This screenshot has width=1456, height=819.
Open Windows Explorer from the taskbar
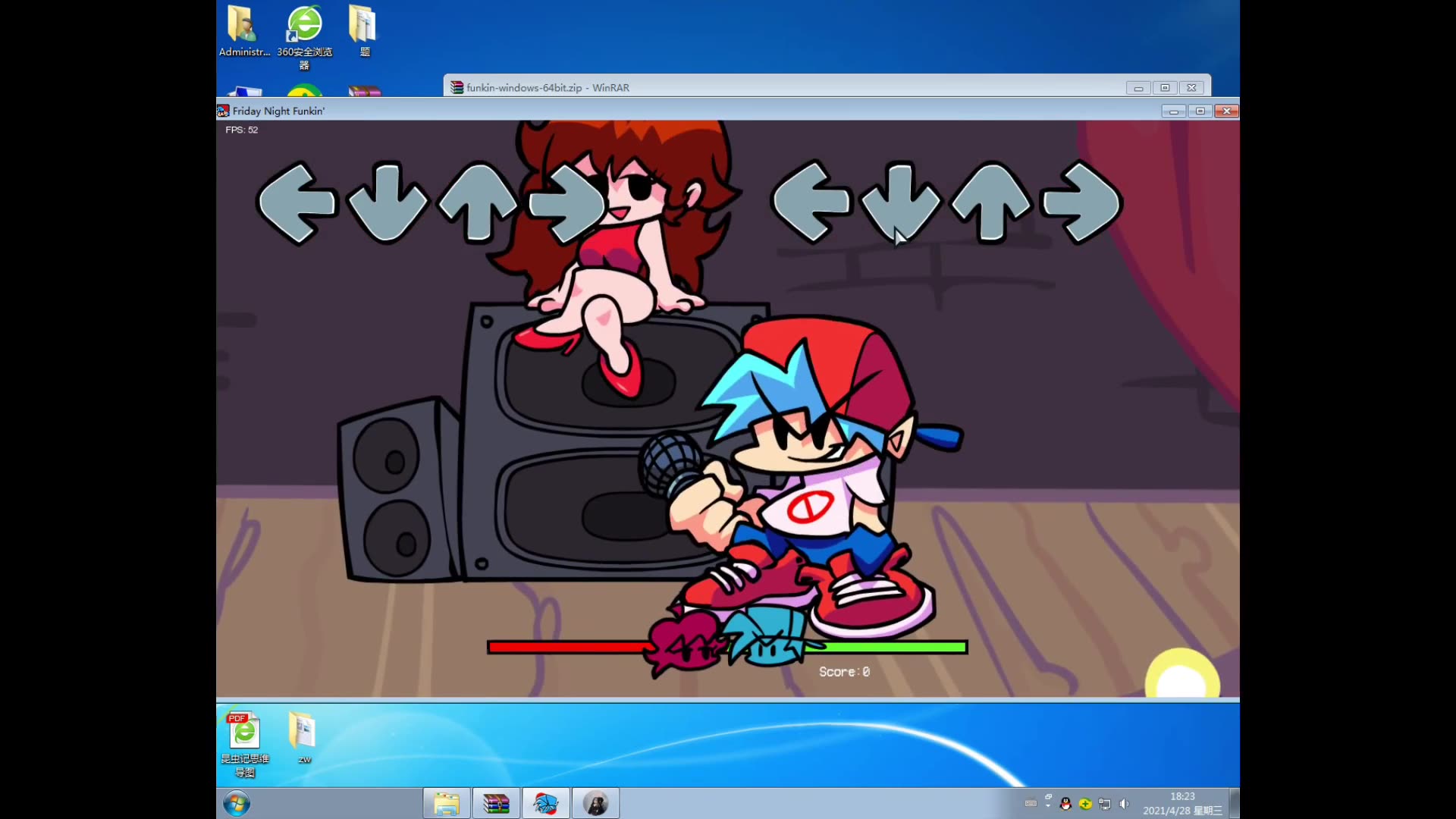447,803
